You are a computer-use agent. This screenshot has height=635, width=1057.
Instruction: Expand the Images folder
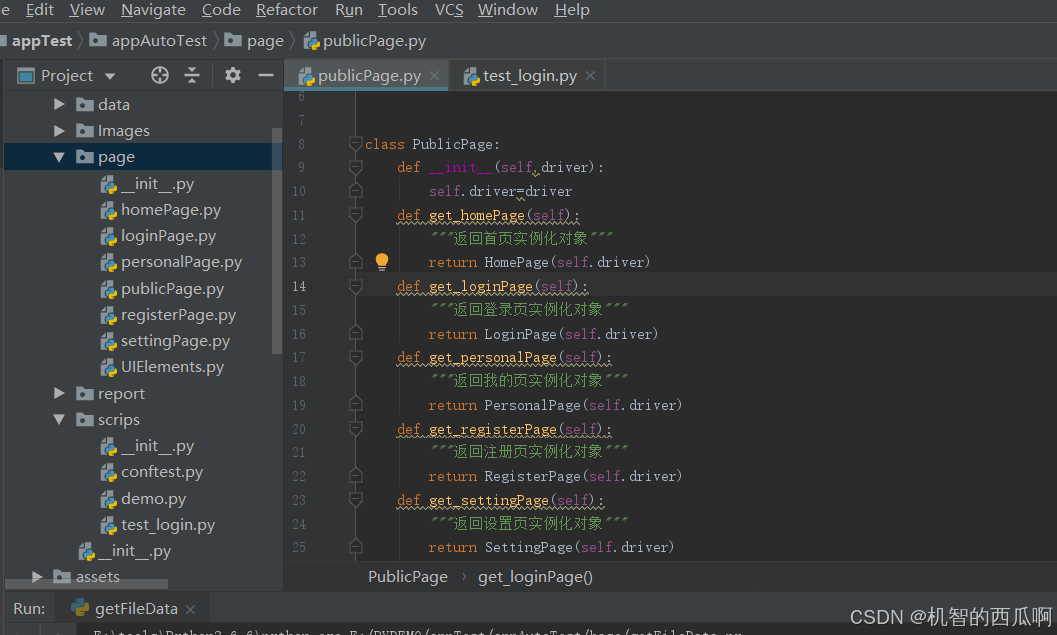(x=59, y=131)
